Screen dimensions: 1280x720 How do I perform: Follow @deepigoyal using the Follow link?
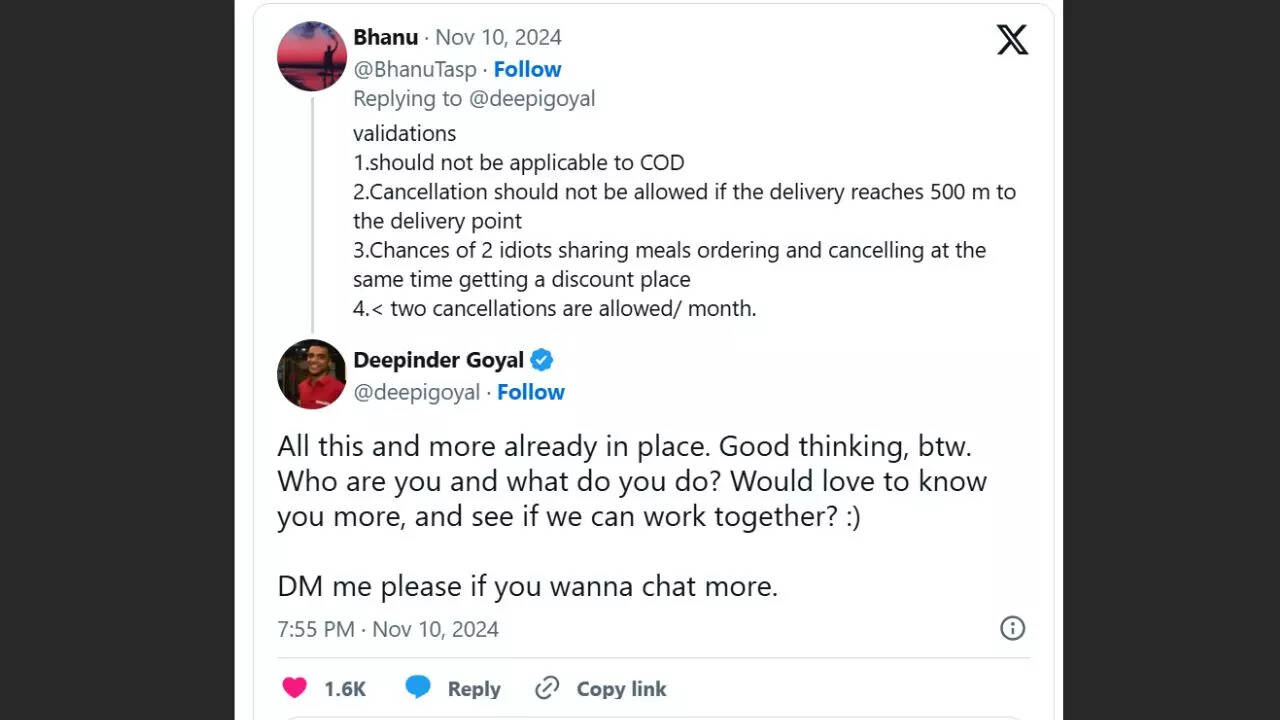[x=531, y=392]
